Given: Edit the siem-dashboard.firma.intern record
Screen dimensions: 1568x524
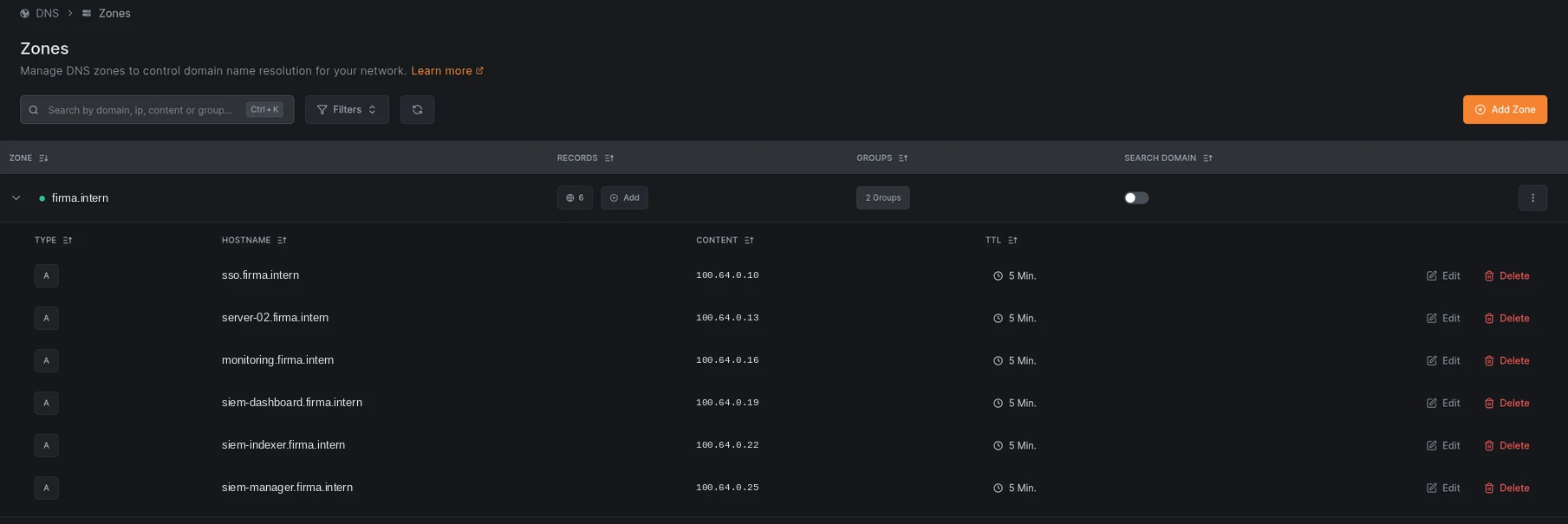Looking at the screenshot, I should coord(1443,404).
